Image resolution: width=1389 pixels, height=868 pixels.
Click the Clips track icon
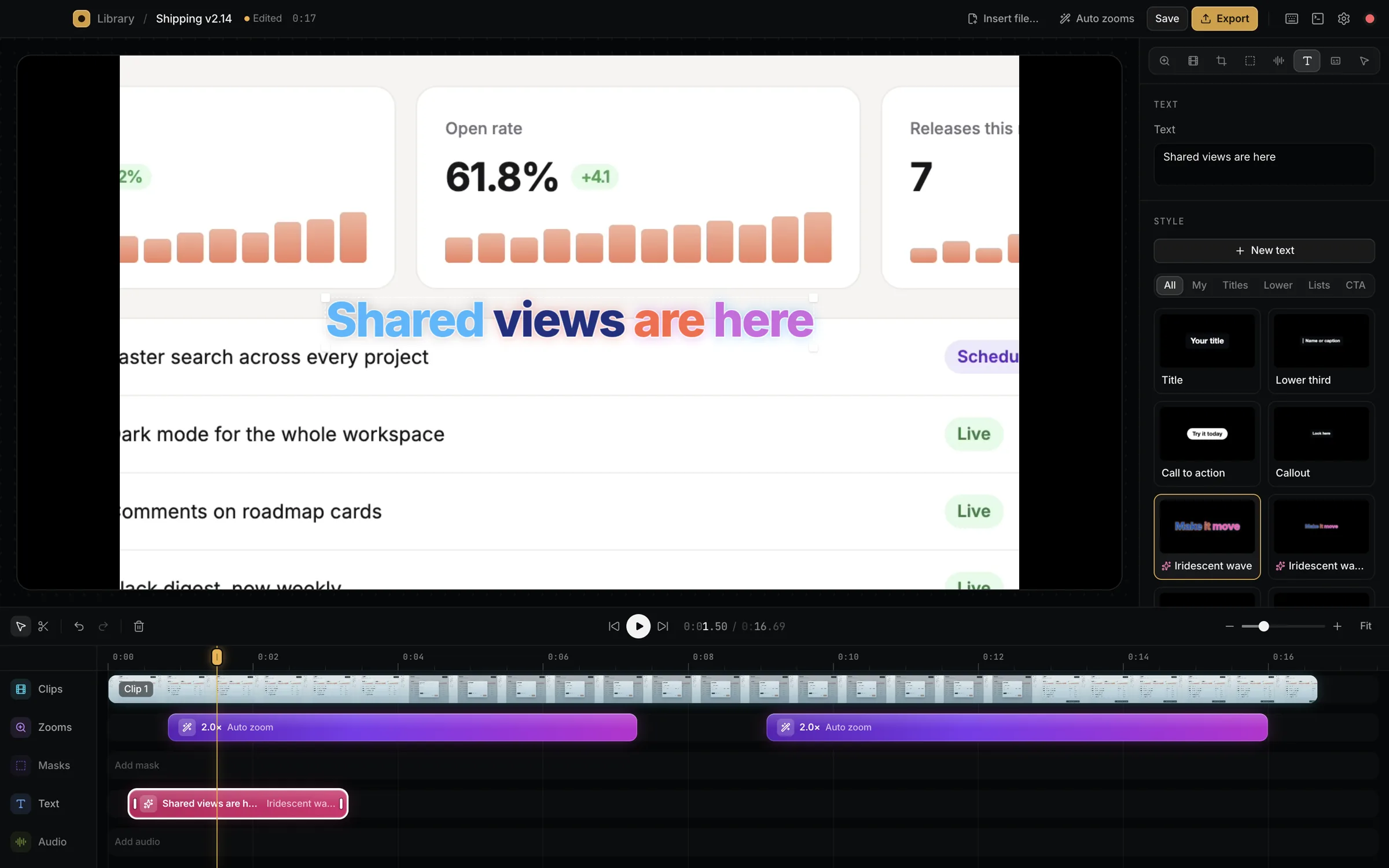tap(21, 689)
